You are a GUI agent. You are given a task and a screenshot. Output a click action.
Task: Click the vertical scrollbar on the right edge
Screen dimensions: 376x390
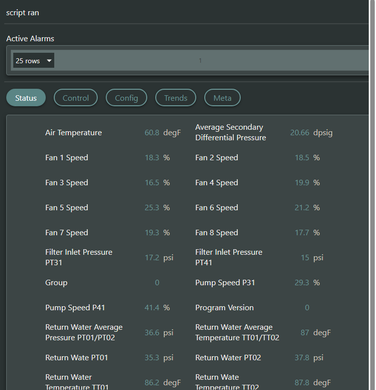pos(372,195)
